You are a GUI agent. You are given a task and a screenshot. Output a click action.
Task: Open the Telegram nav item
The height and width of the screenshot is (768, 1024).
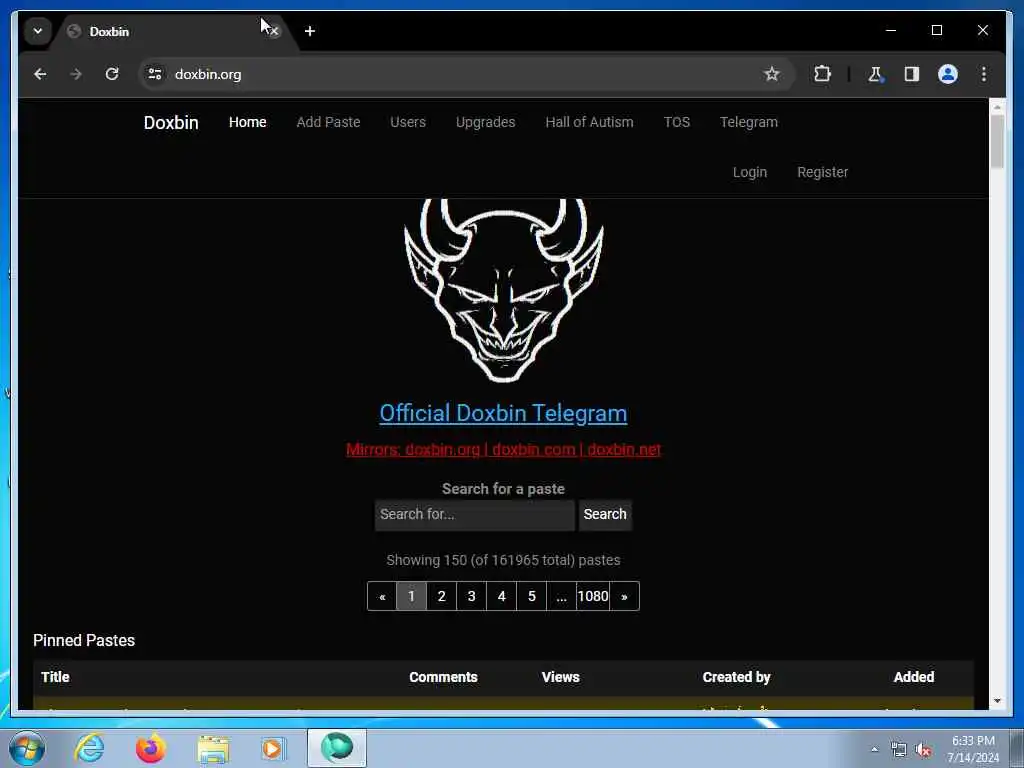pyautogui.click(x=749, y=122)
